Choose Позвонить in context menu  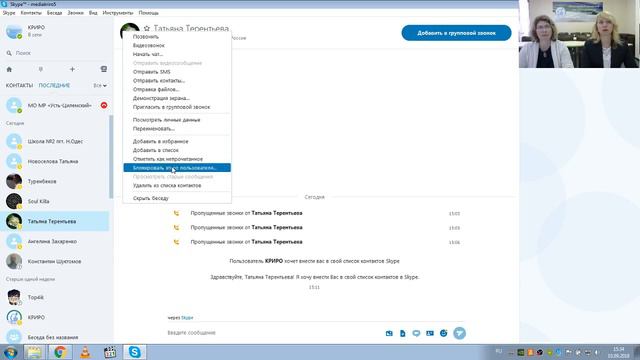(177, 37)
